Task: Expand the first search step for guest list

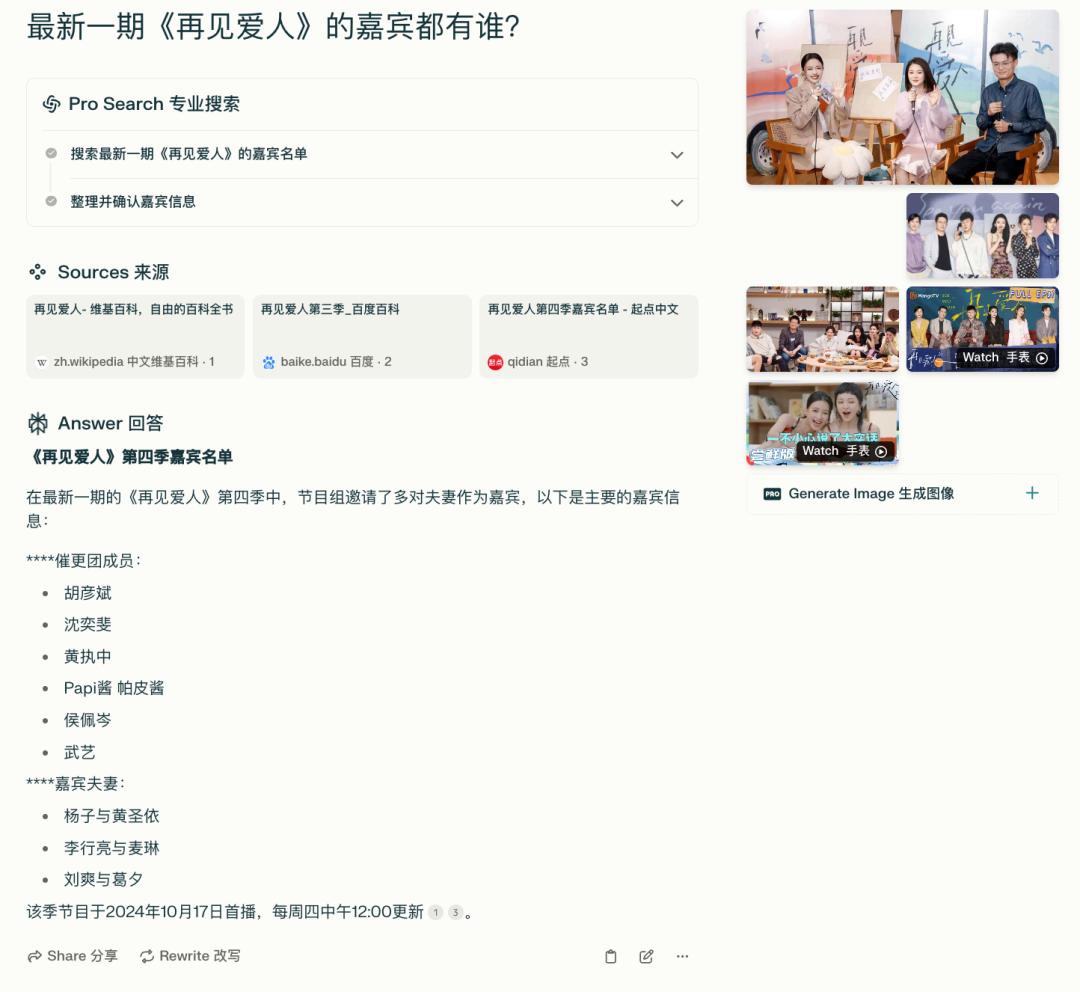Action: [x=677, y=155]
